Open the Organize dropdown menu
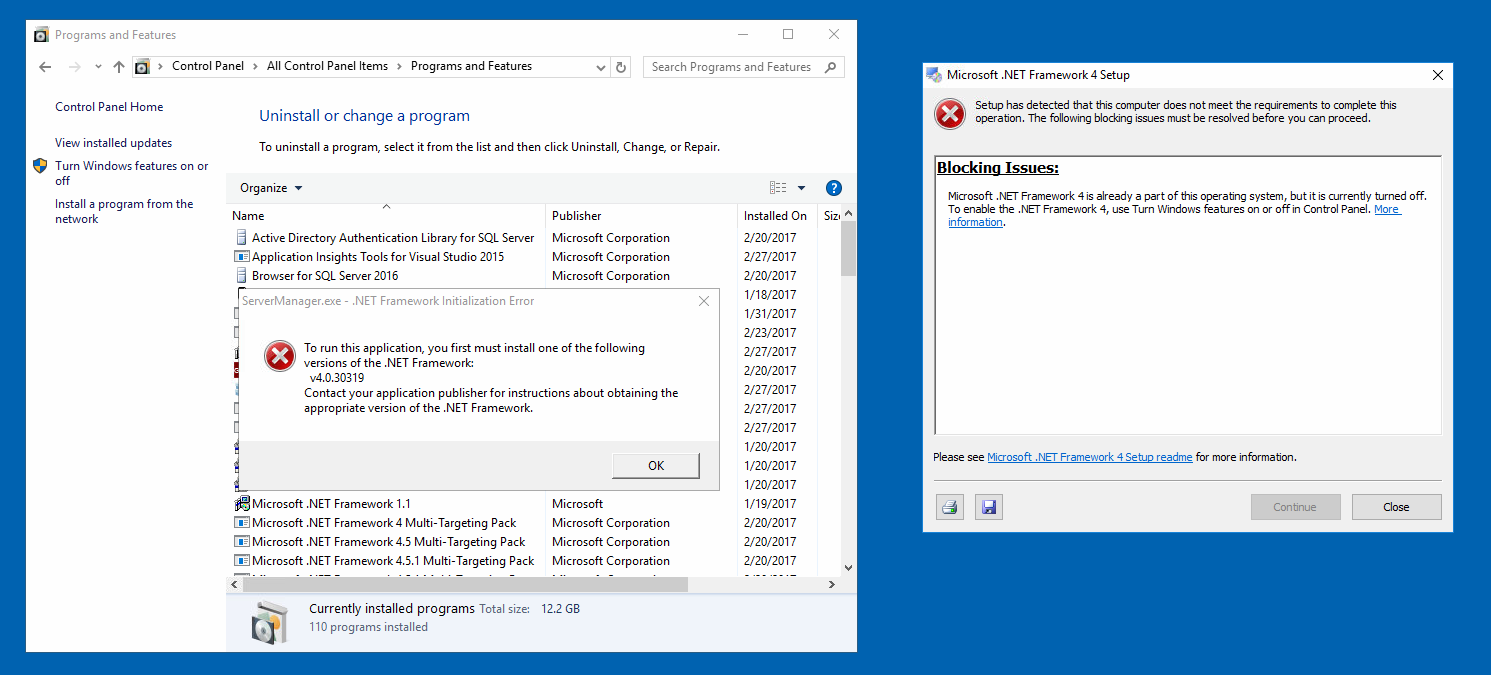The width and height of the screenshot is (1491, 675). pyautogui.click(x=270, y=188)
